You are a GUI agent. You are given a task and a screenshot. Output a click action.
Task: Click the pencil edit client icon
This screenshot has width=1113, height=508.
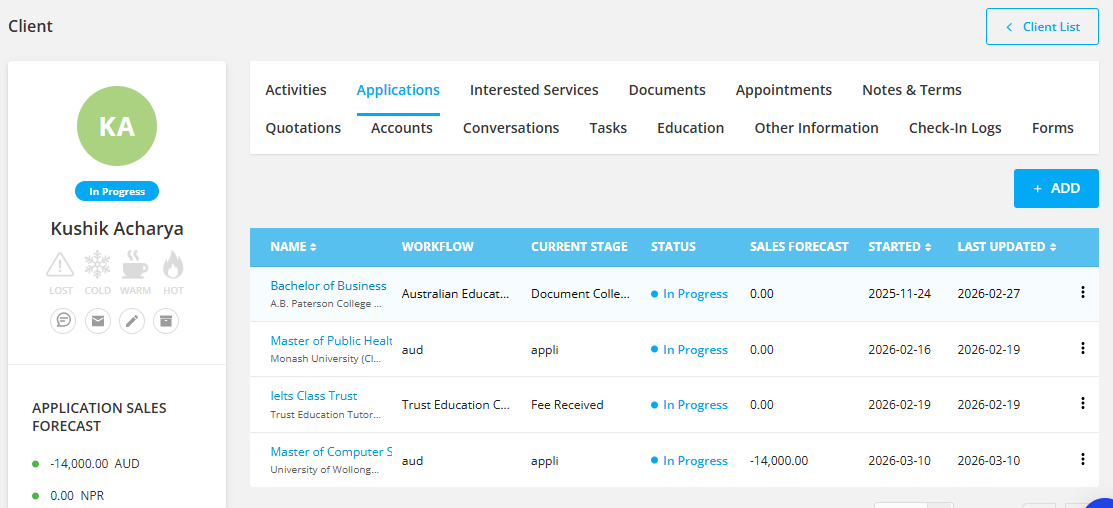(x=132, y=321)
